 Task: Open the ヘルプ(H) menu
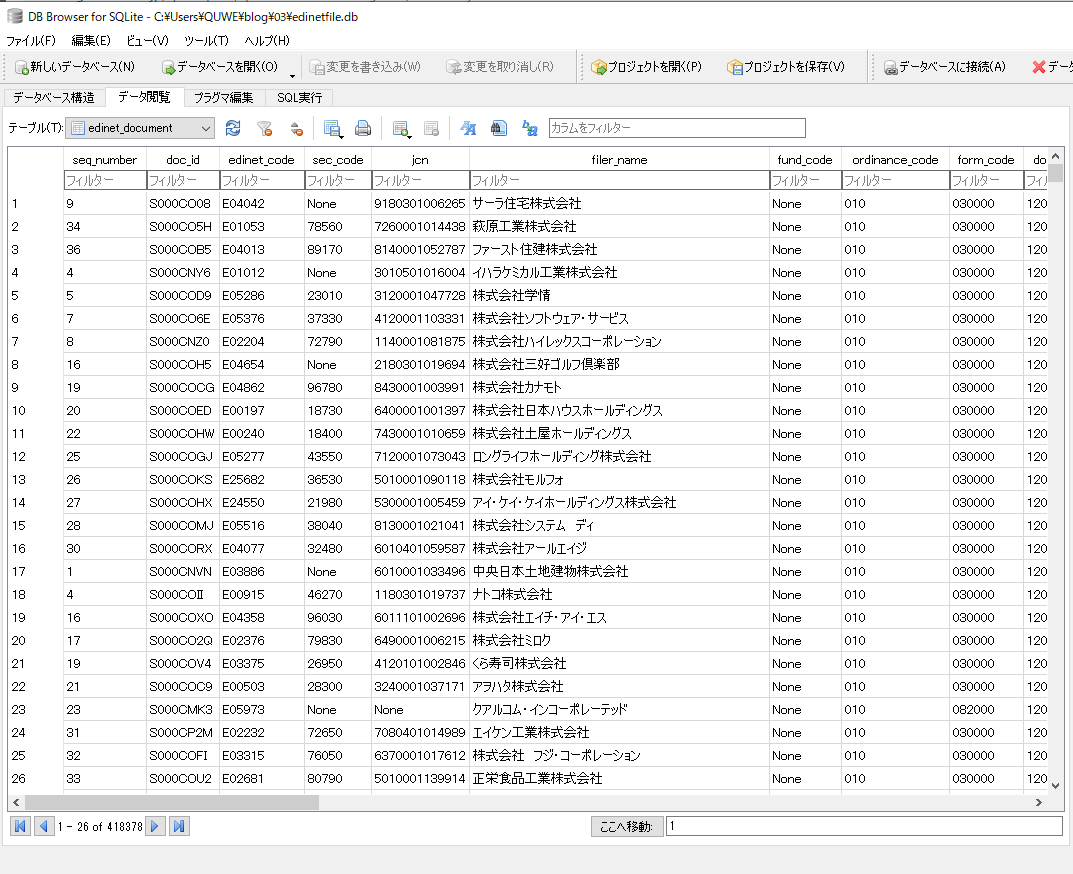(267, 40)
